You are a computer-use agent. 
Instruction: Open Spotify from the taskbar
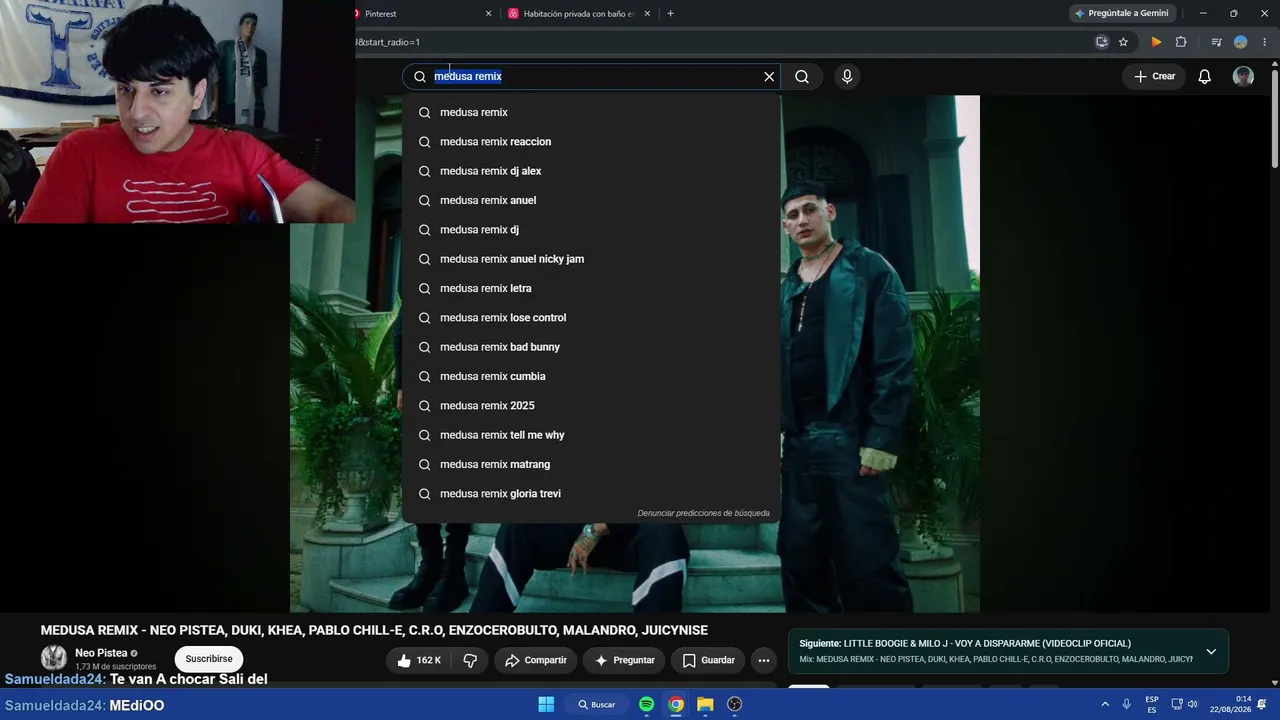646,704
